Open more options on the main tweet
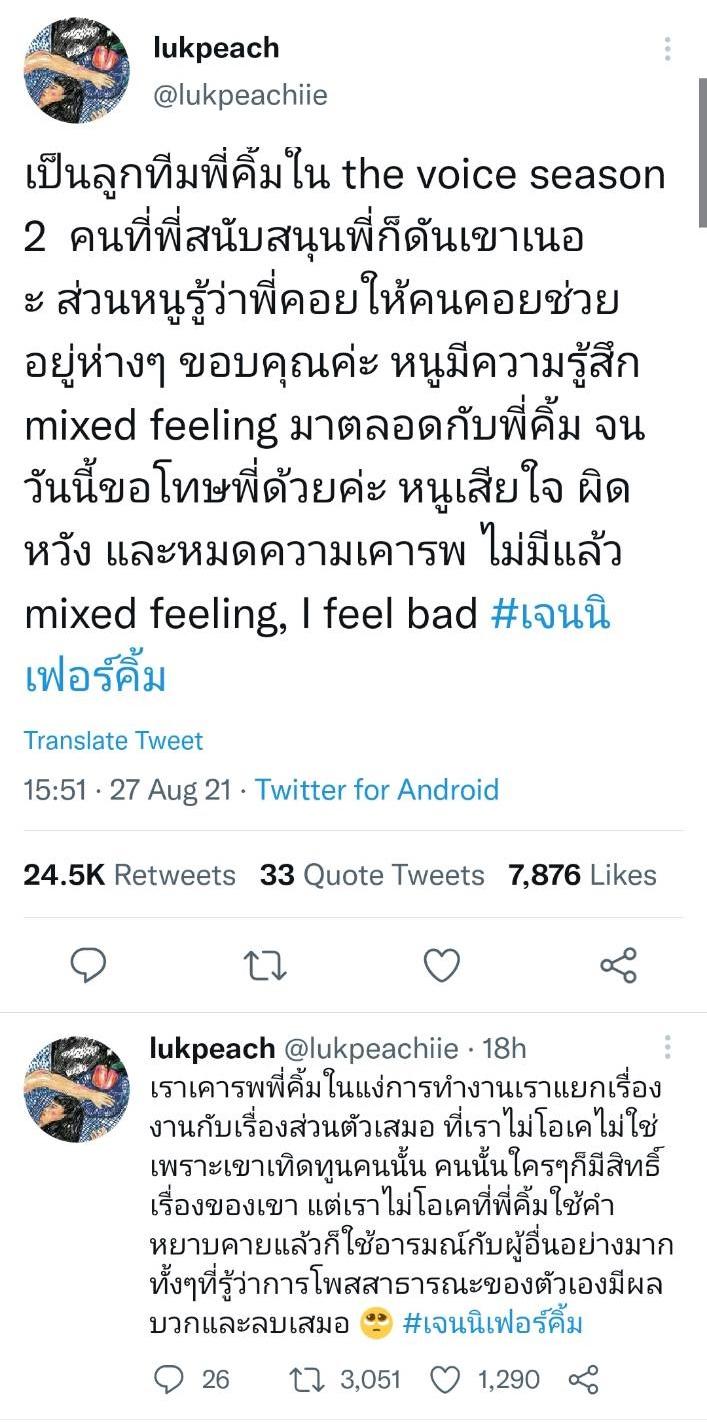707x1422 pixels. [x=667, y=48]
